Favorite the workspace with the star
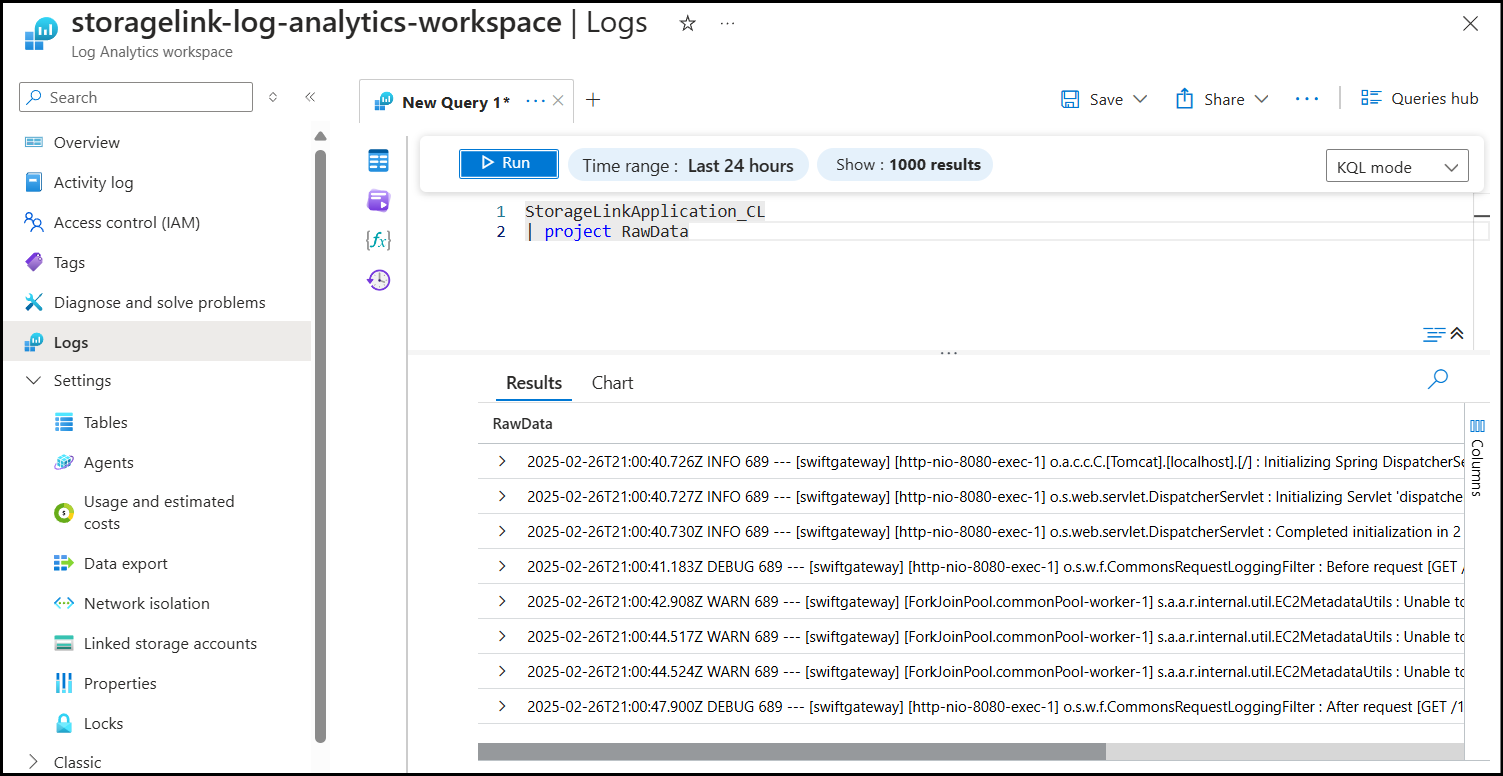The height and width of the screenshot is (776, 1503). (x=687, y=23)
